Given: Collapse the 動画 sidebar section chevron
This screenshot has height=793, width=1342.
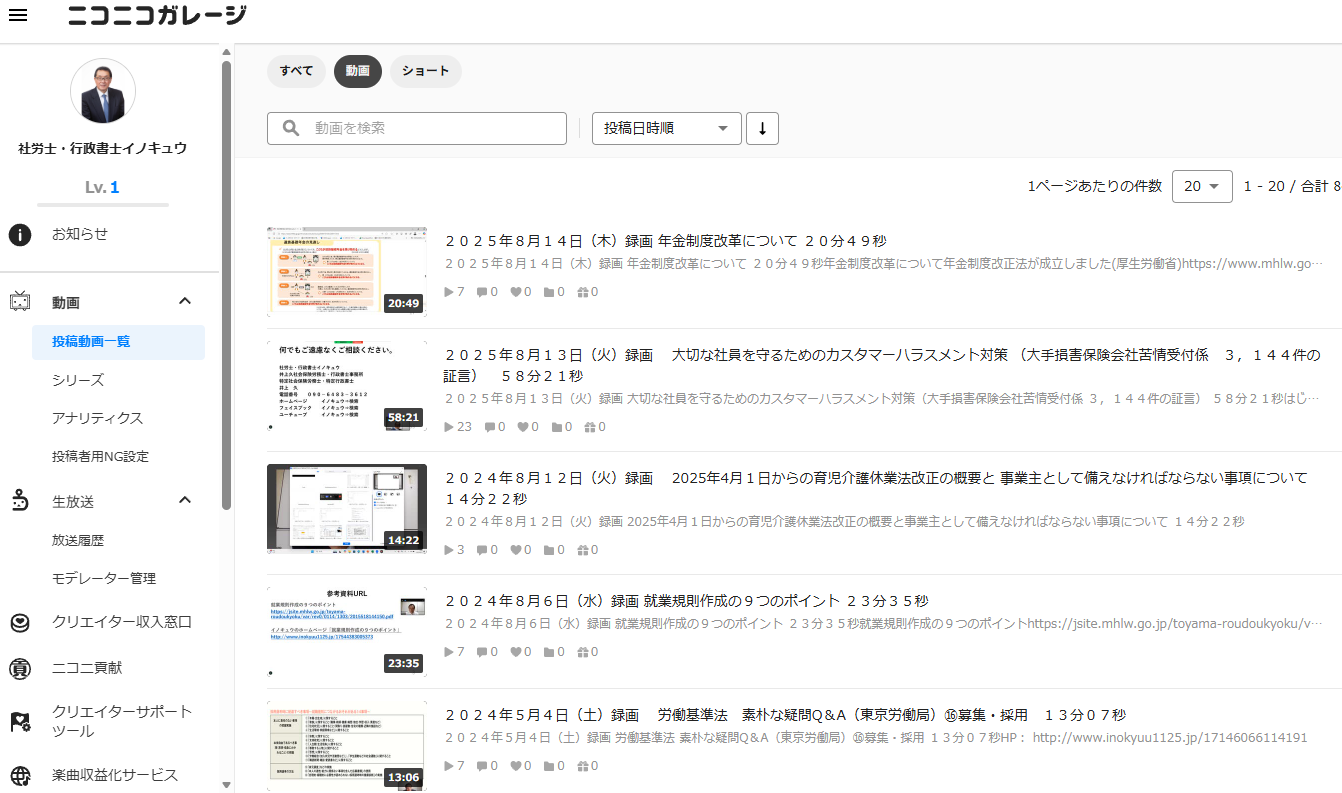Looking at the screenshot, I should pos(184,301).
